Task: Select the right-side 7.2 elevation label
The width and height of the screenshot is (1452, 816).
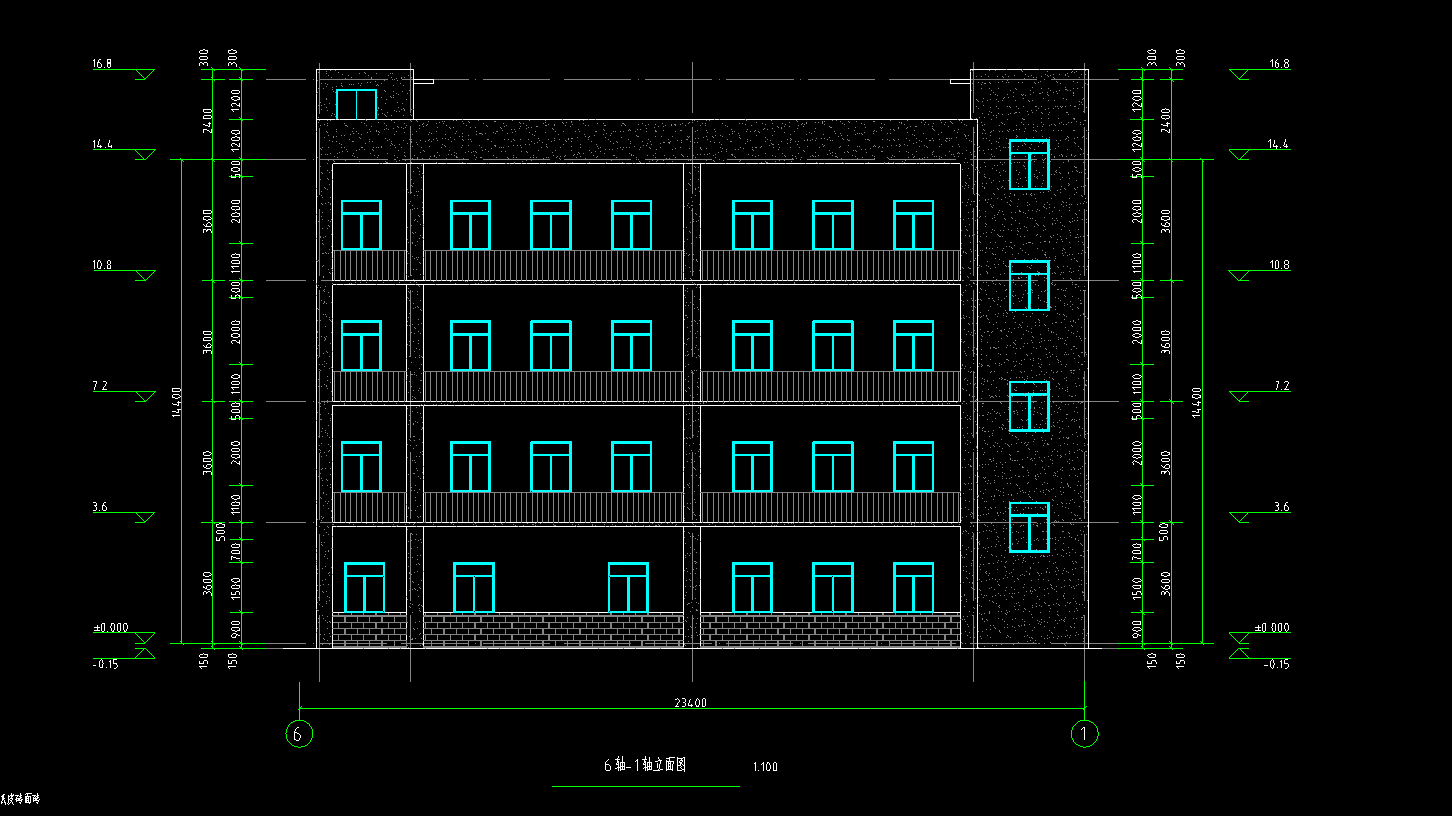Action: tap(1282, 386)
